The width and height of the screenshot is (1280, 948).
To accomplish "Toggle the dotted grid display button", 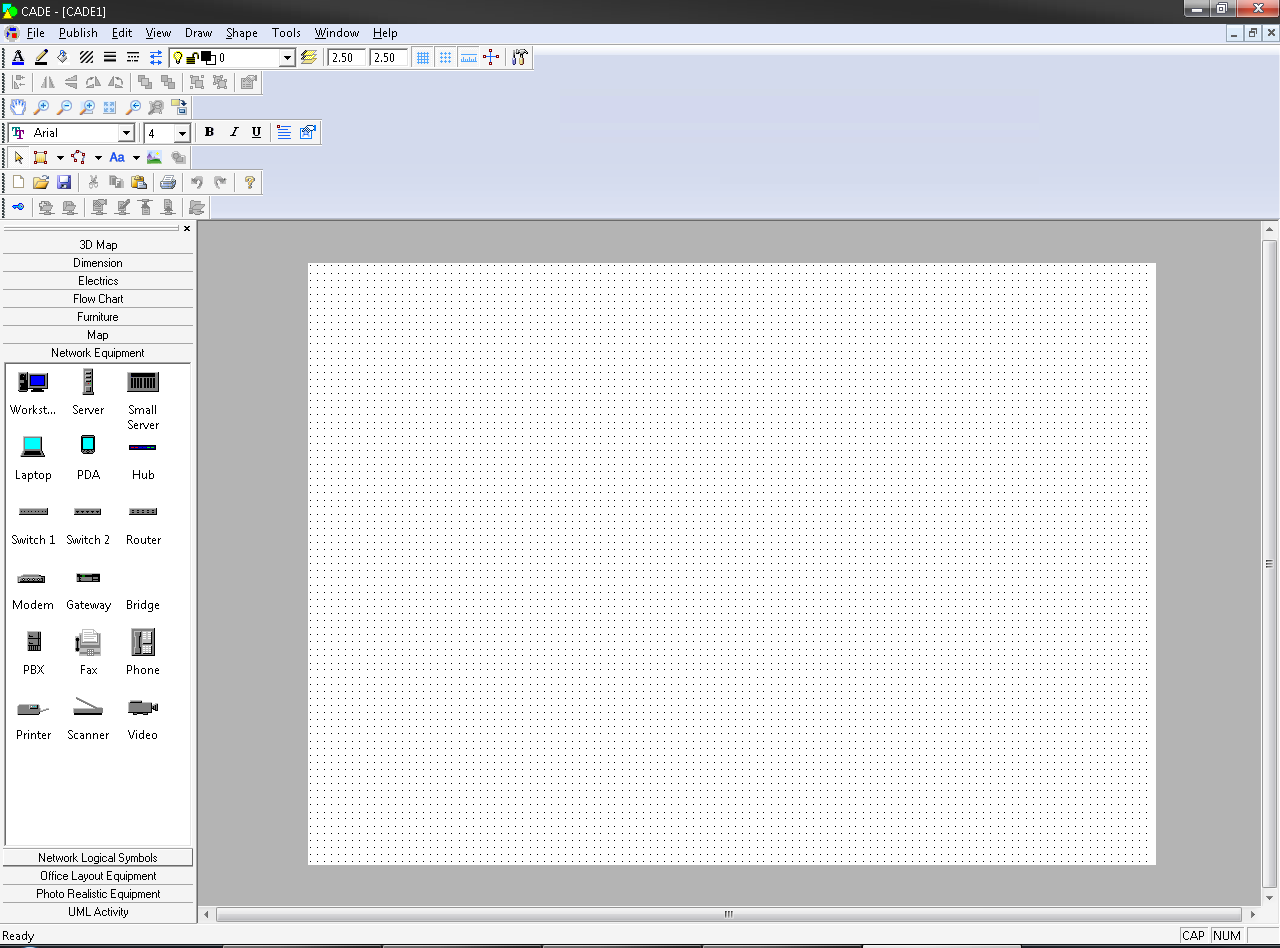I will [x=446, y=58].
